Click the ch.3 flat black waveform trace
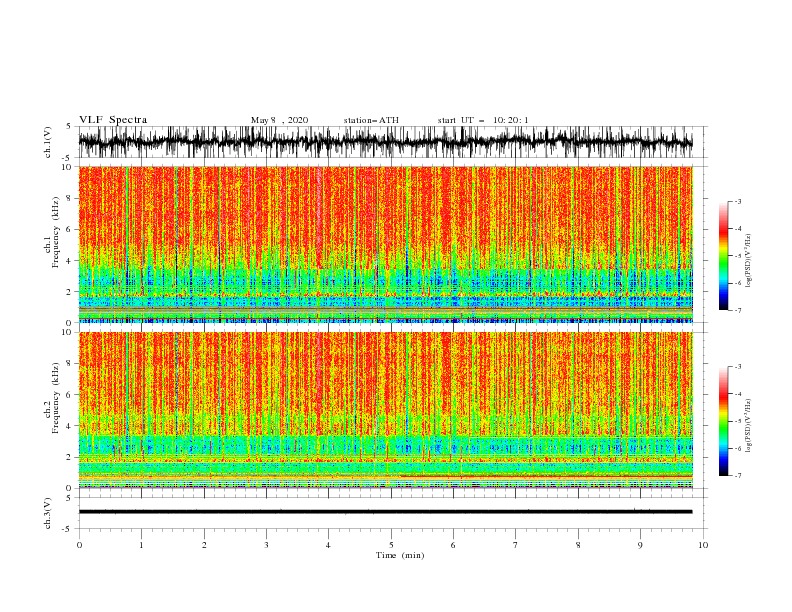This screenshot has width=792, height=612. click(x=385, y=512)
